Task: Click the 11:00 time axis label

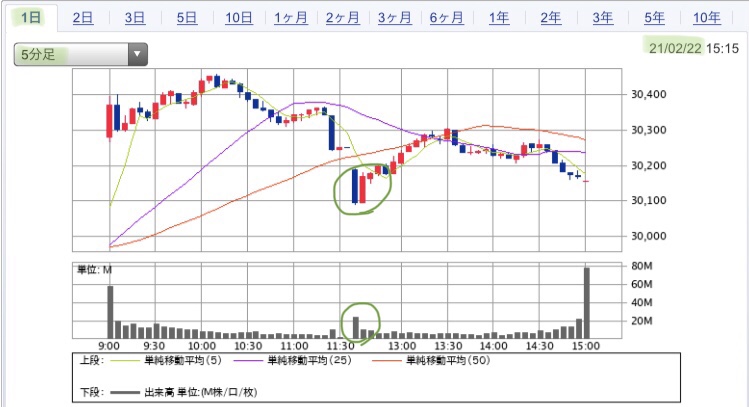Action: click(294, 346)
